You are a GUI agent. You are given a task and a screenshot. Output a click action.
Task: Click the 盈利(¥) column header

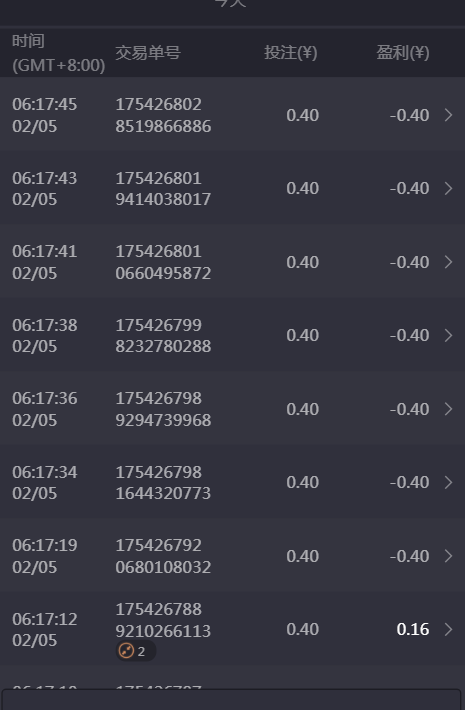point(403,53)
